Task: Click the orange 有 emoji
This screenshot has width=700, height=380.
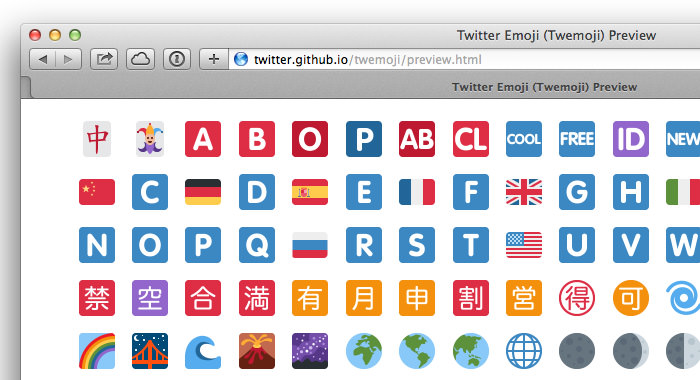Action: coord(310,298)
